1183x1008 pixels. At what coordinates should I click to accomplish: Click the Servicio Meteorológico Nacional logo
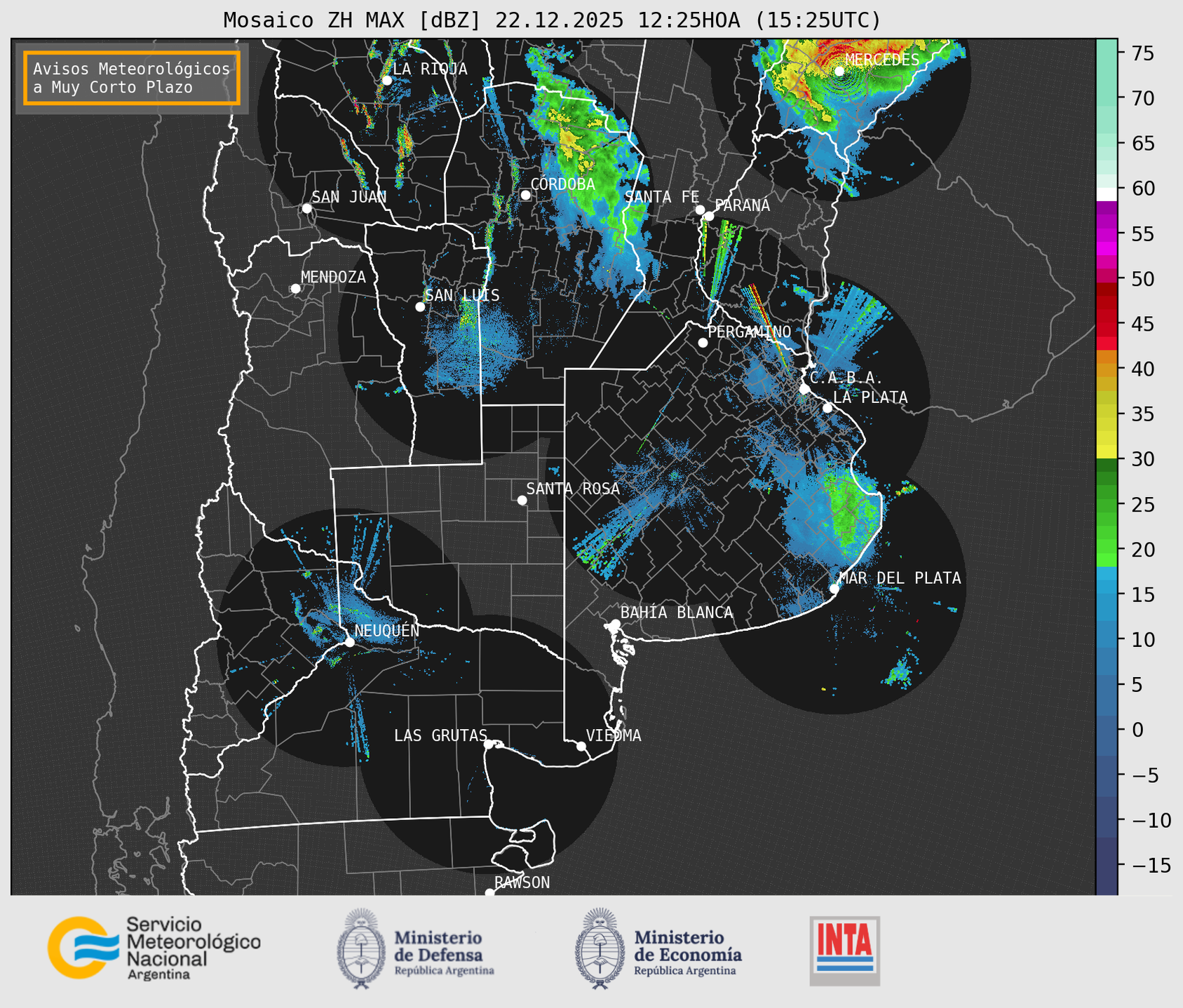(x=154, y=948)
